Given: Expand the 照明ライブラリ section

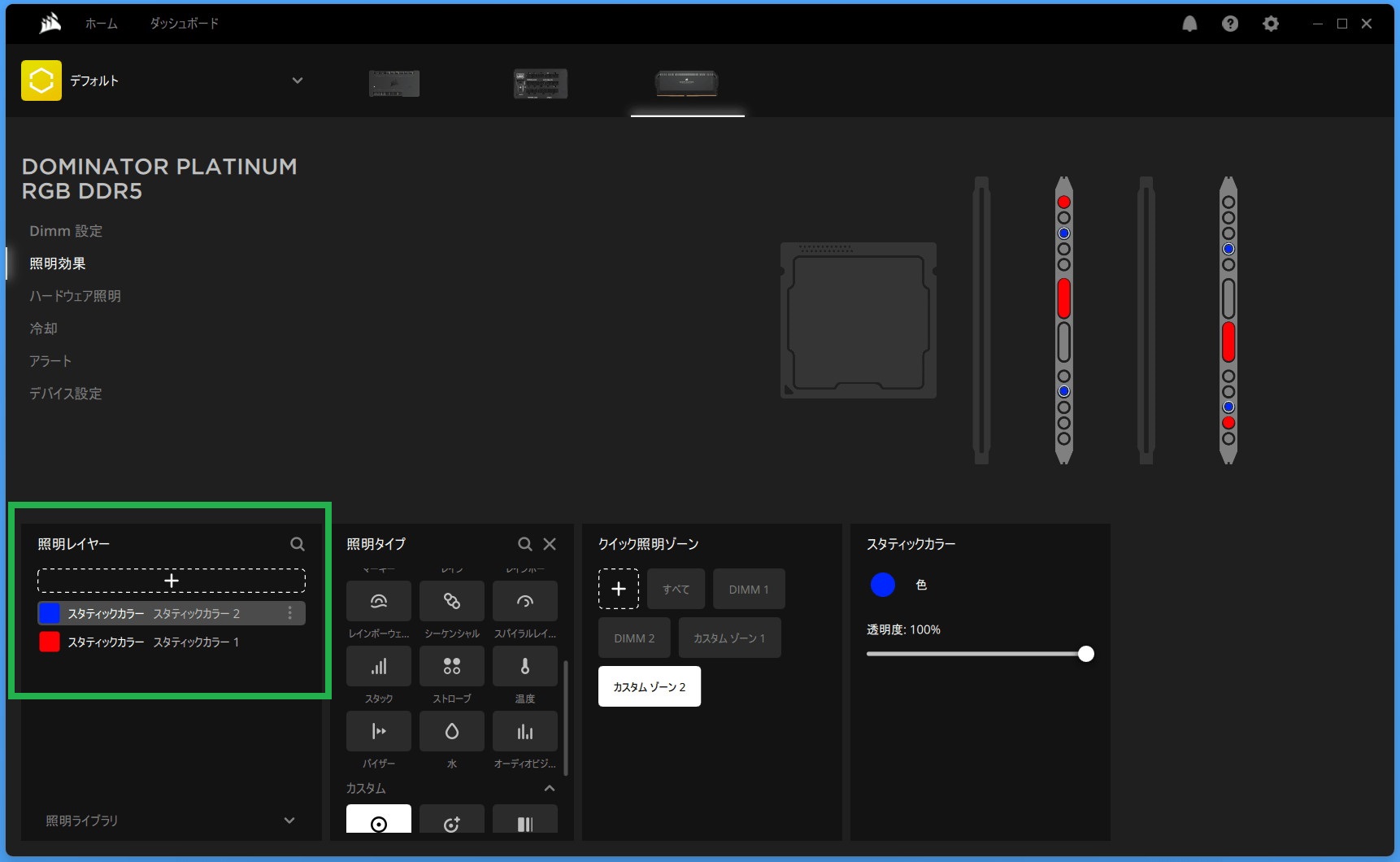Looking at the screenshot, I should click(289, 821).
